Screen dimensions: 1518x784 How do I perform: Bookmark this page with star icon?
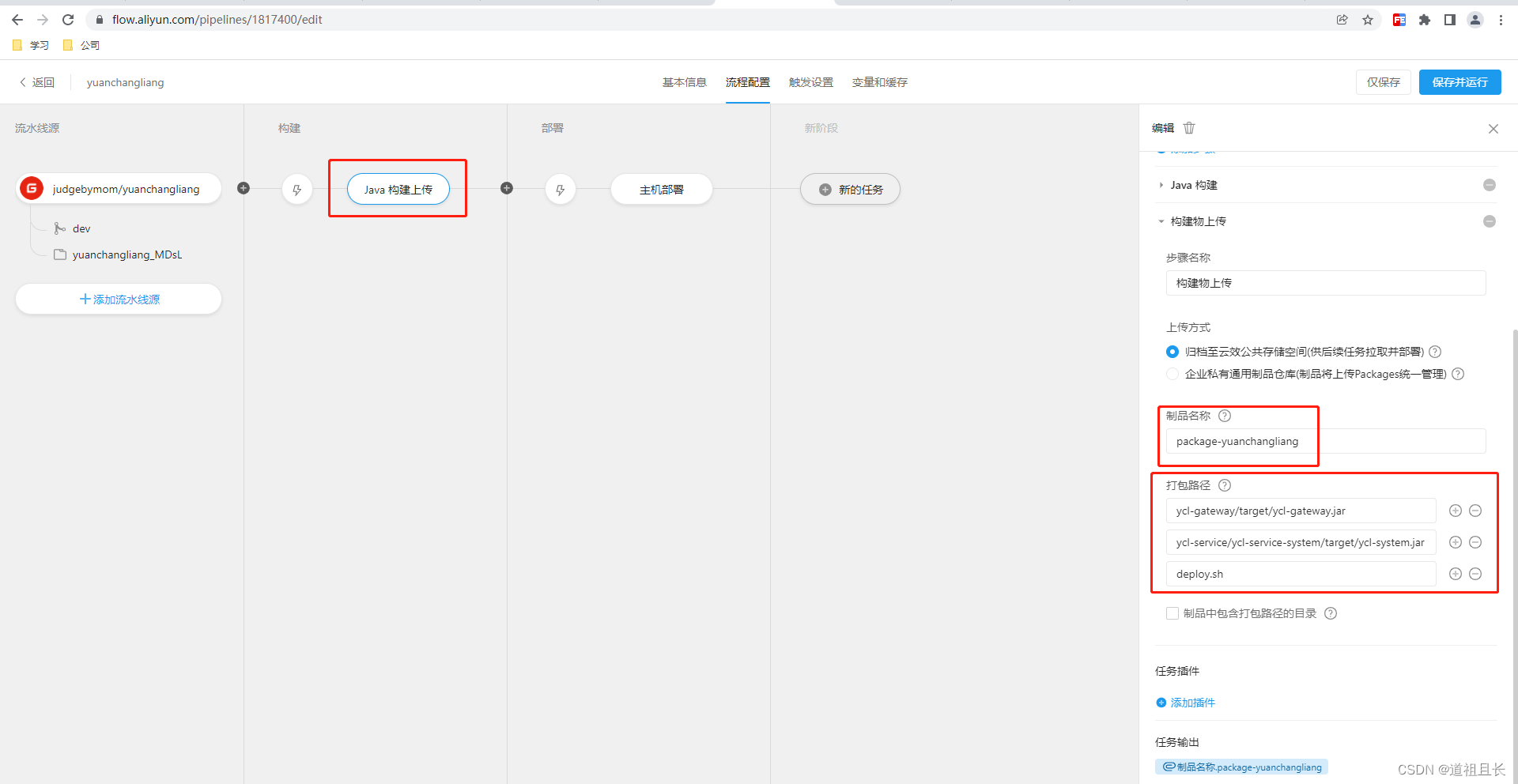1368,20
